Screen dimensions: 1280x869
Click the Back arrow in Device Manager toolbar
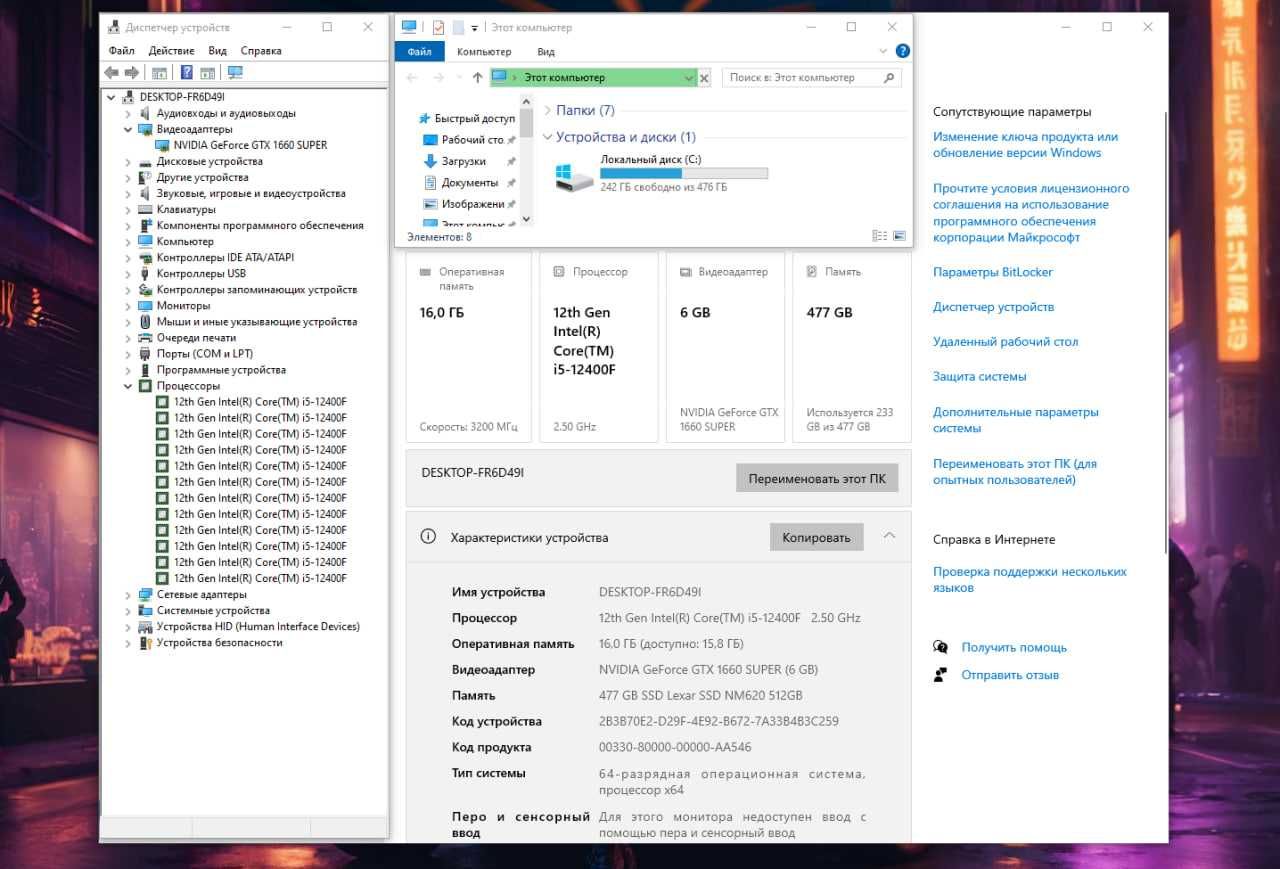tap(111, 72)
